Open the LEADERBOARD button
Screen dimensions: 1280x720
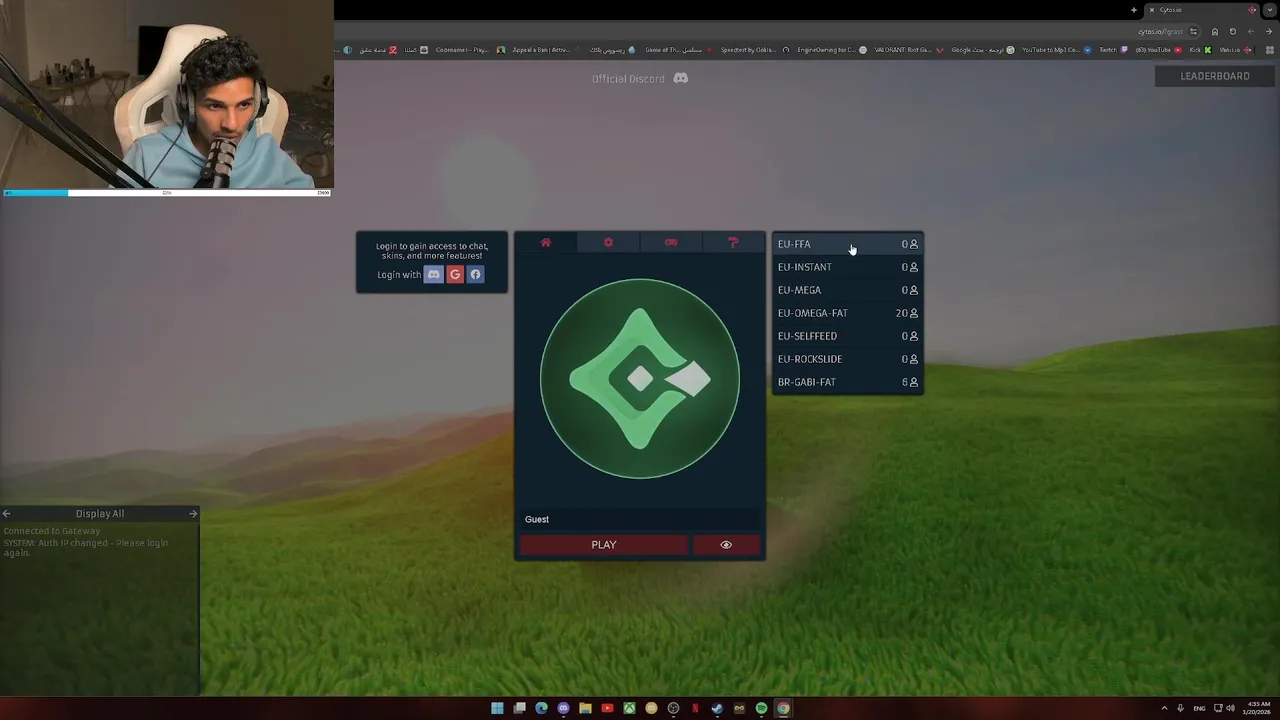[x=1215, y=76]
